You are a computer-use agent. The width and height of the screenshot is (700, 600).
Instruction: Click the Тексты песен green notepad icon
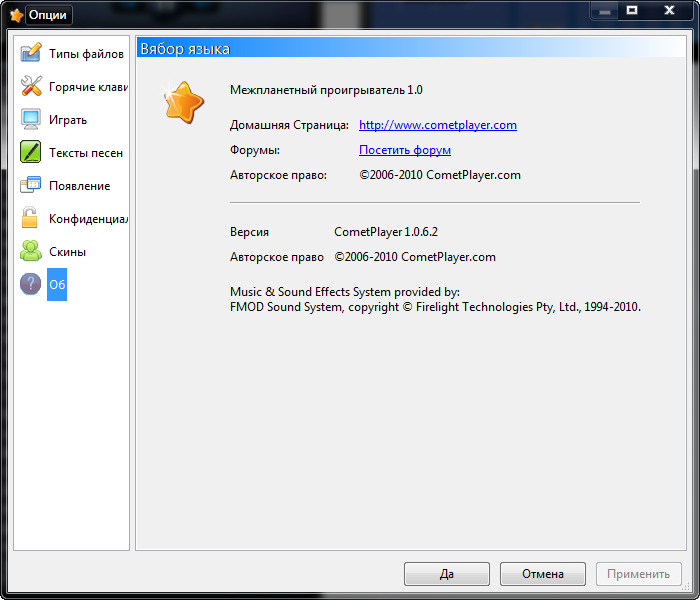pyautogui.click(x=31, y=152)
